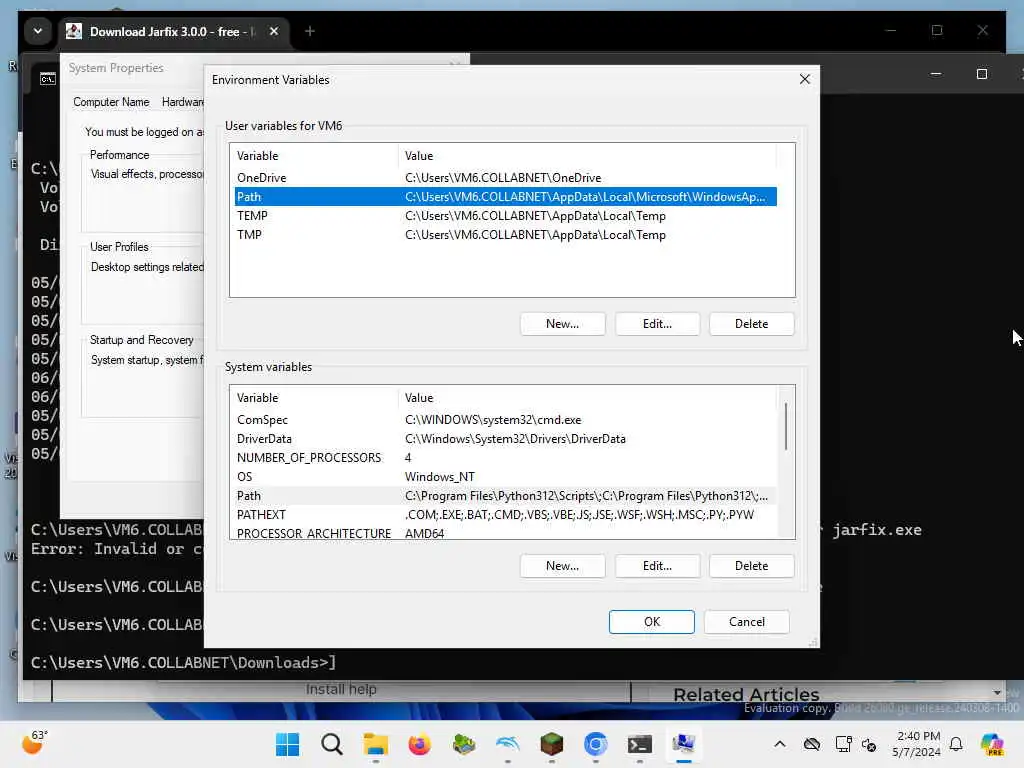Launch File Explorer from taskbar
1024x768 pixels.
click(x=376, y=744)
